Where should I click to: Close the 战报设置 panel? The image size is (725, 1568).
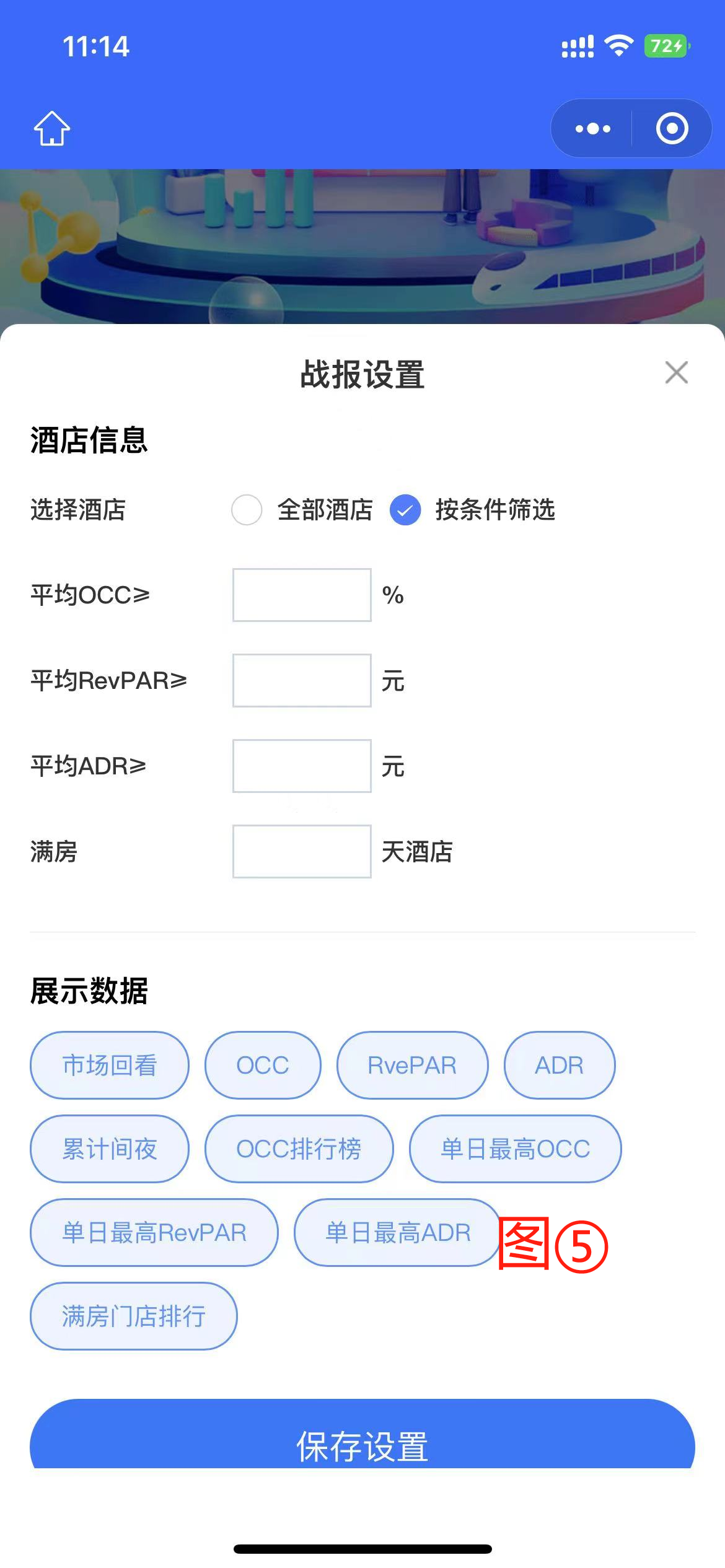676,372
